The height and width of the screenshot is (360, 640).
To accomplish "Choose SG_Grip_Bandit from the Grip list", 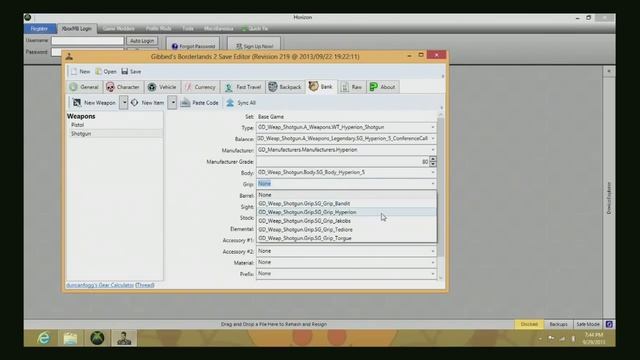I will [346, 204].
